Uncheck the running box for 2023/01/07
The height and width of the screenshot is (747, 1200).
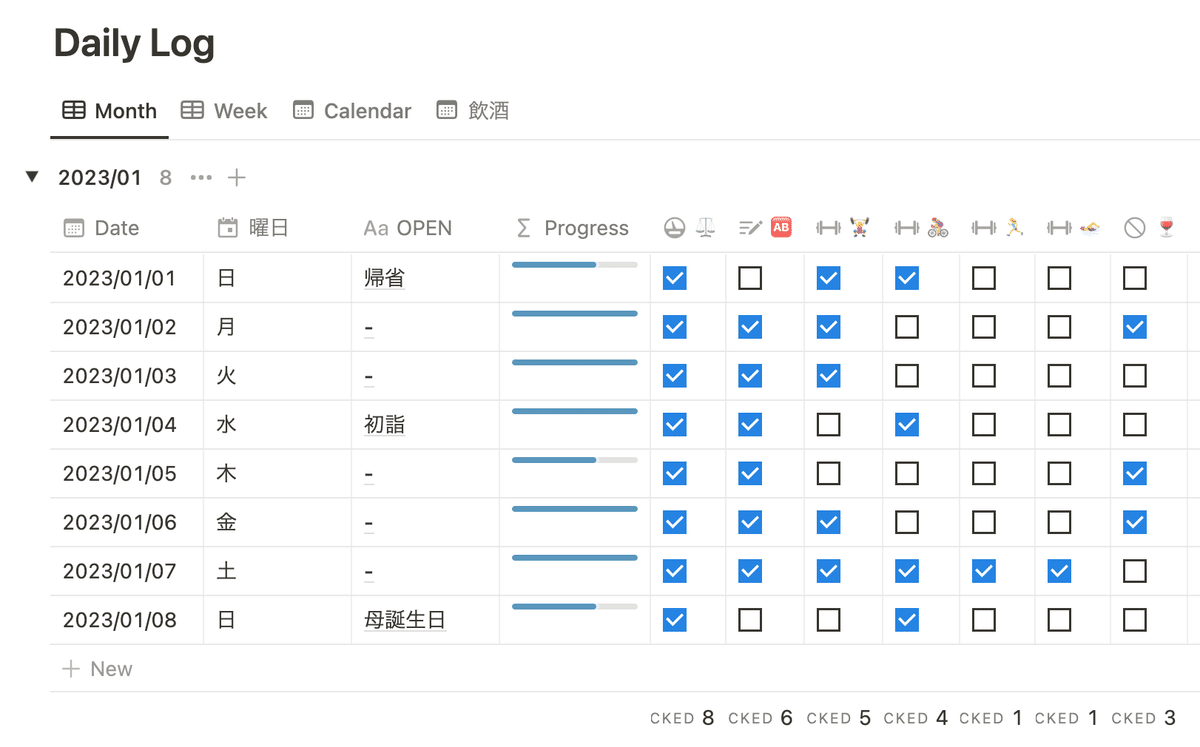[x=984, y=571]
